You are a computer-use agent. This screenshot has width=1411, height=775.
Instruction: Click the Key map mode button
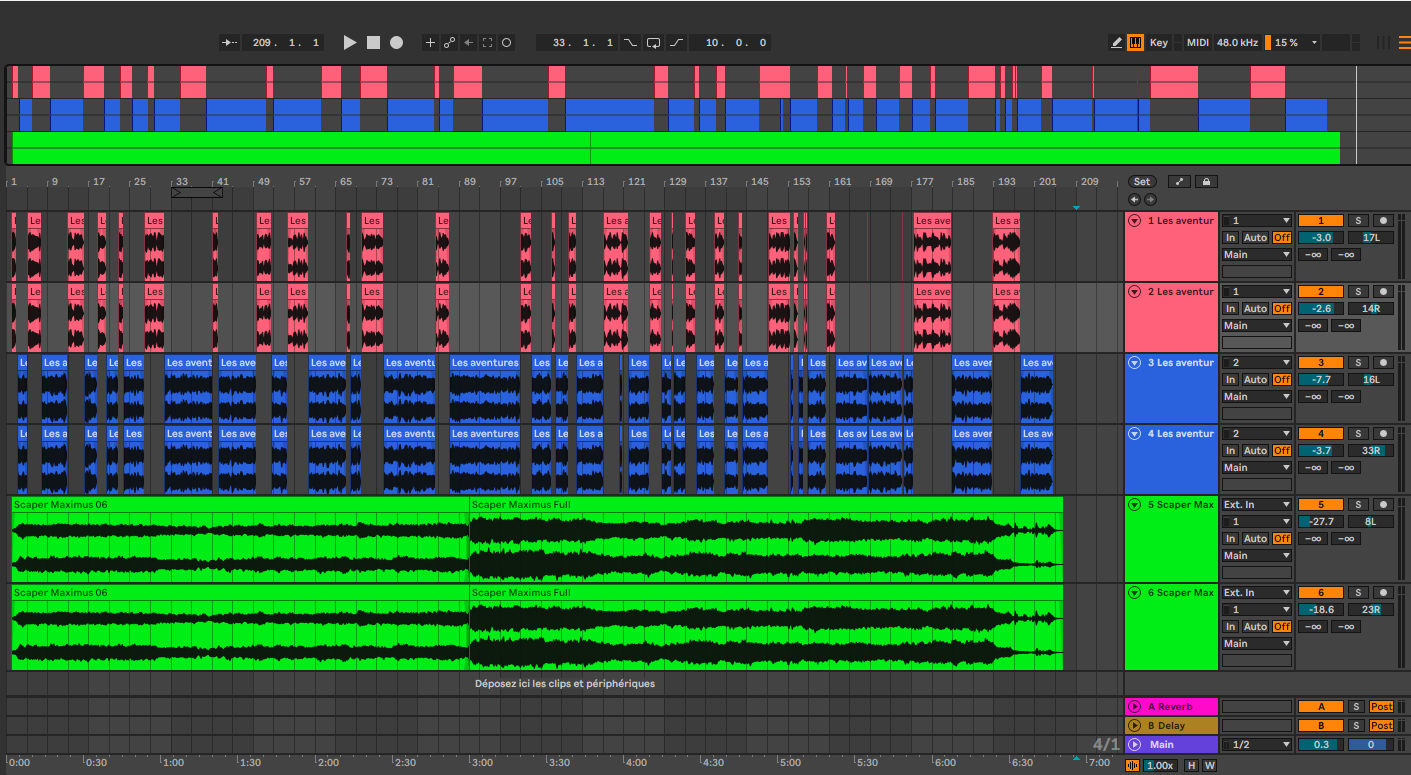(x=1159, y=42)
